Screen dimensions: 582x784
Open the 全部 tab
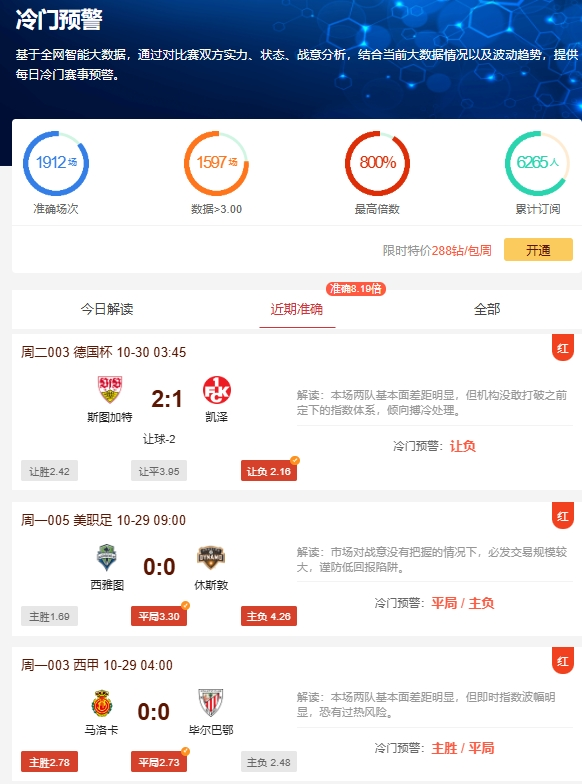click(487, 309)
